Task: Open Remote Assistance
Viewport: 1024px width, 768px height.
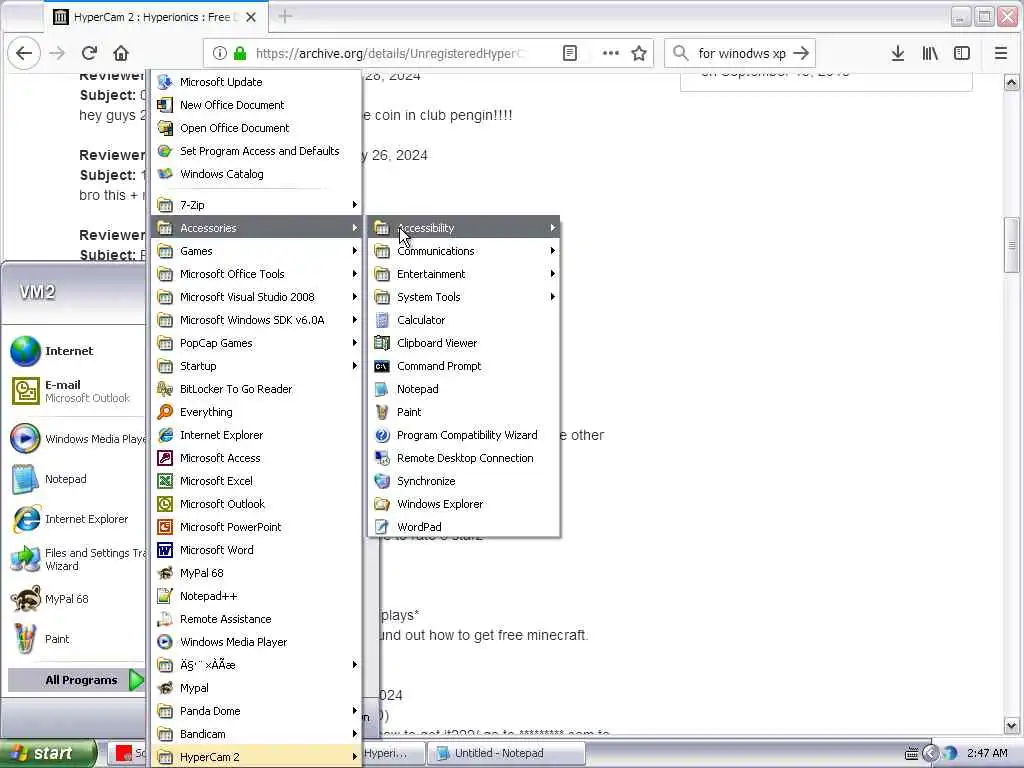Action: [x=257, y=618]
